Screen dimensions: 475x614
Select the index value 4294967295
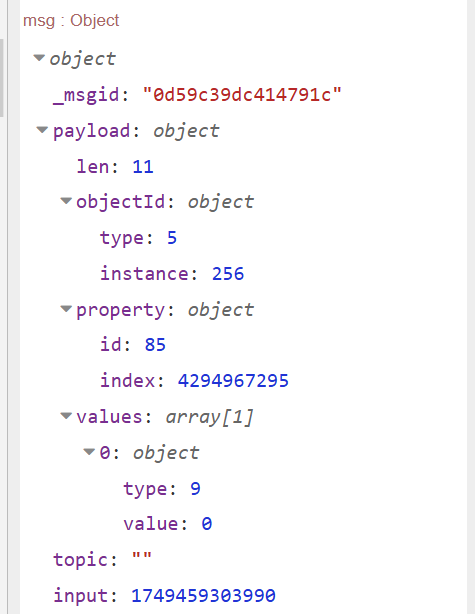(x=233, y=381)
